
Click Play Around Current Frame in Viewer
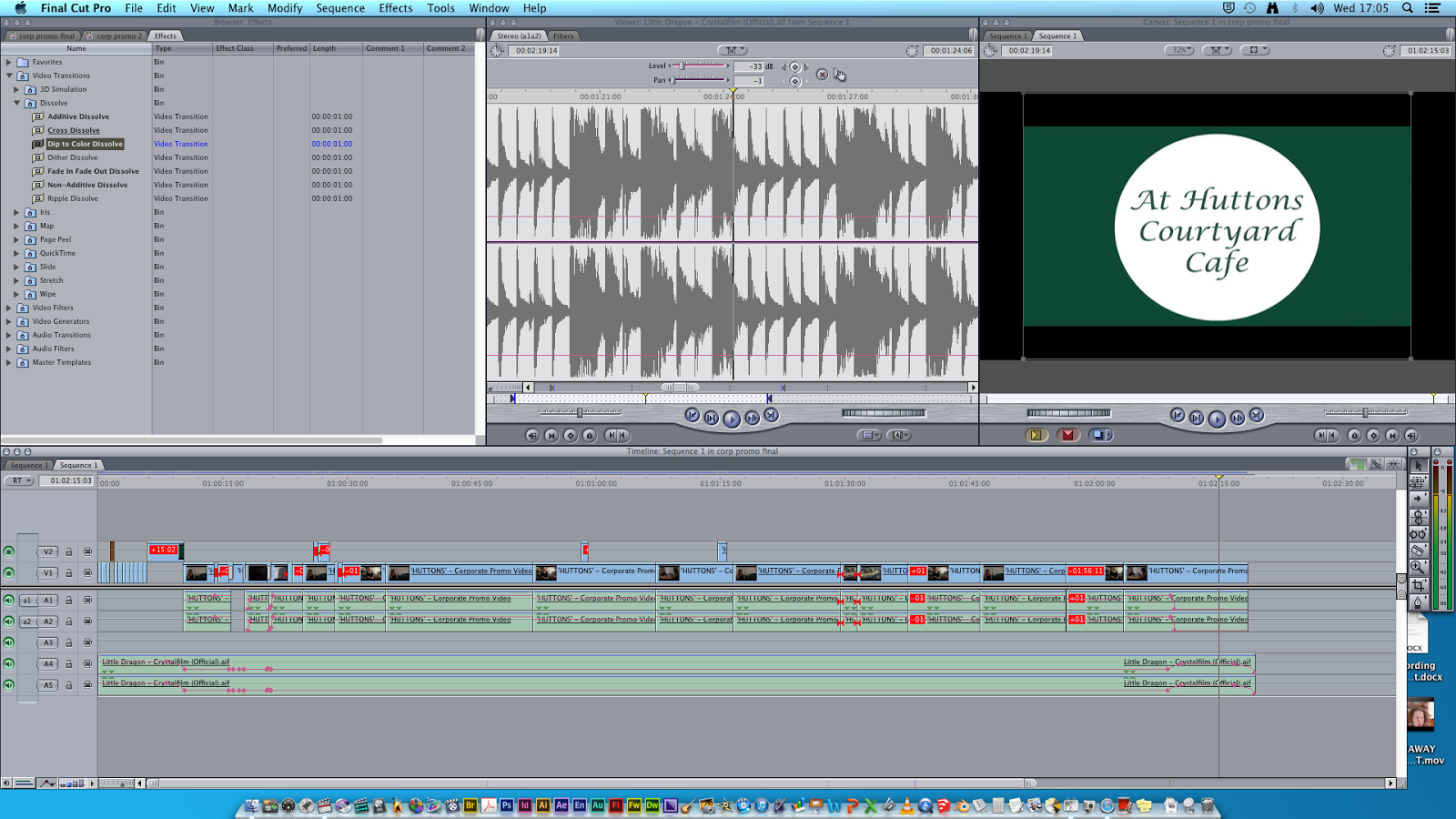pos(752,418)
